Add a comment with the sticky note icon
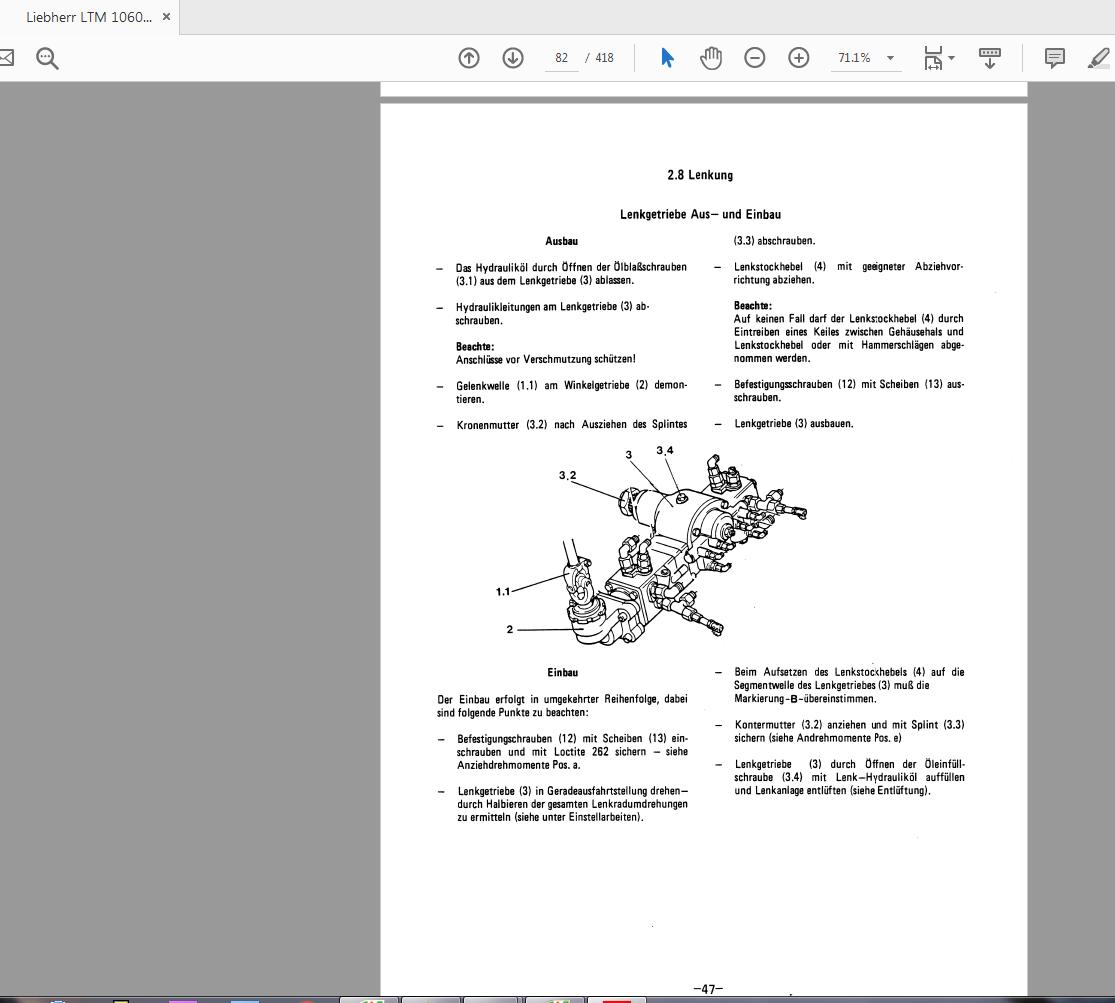This screenshot has width=1115, height=1003. click(1055, 58)
